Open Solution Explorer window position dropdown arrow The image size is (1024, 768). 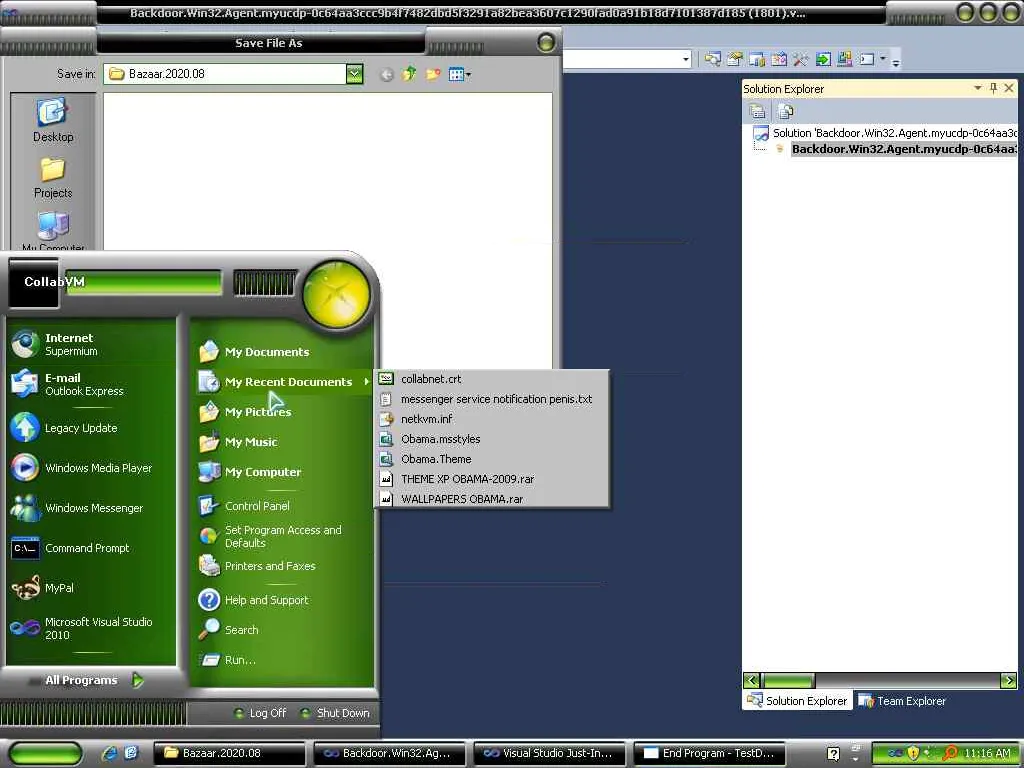click(x=978, y=88)
